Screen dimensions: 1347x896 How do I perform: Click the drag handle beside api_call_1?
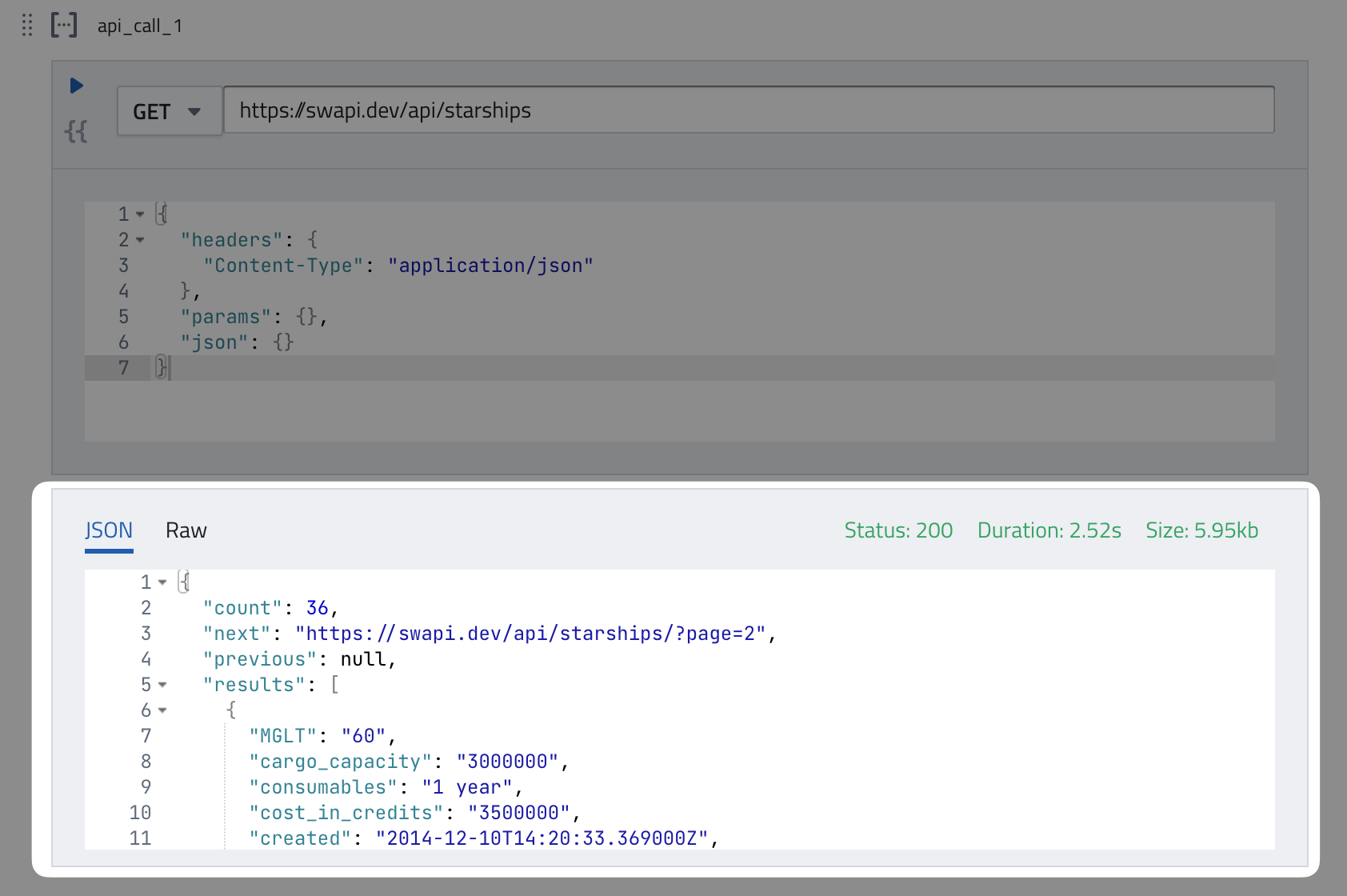click(x=27, y=26)
